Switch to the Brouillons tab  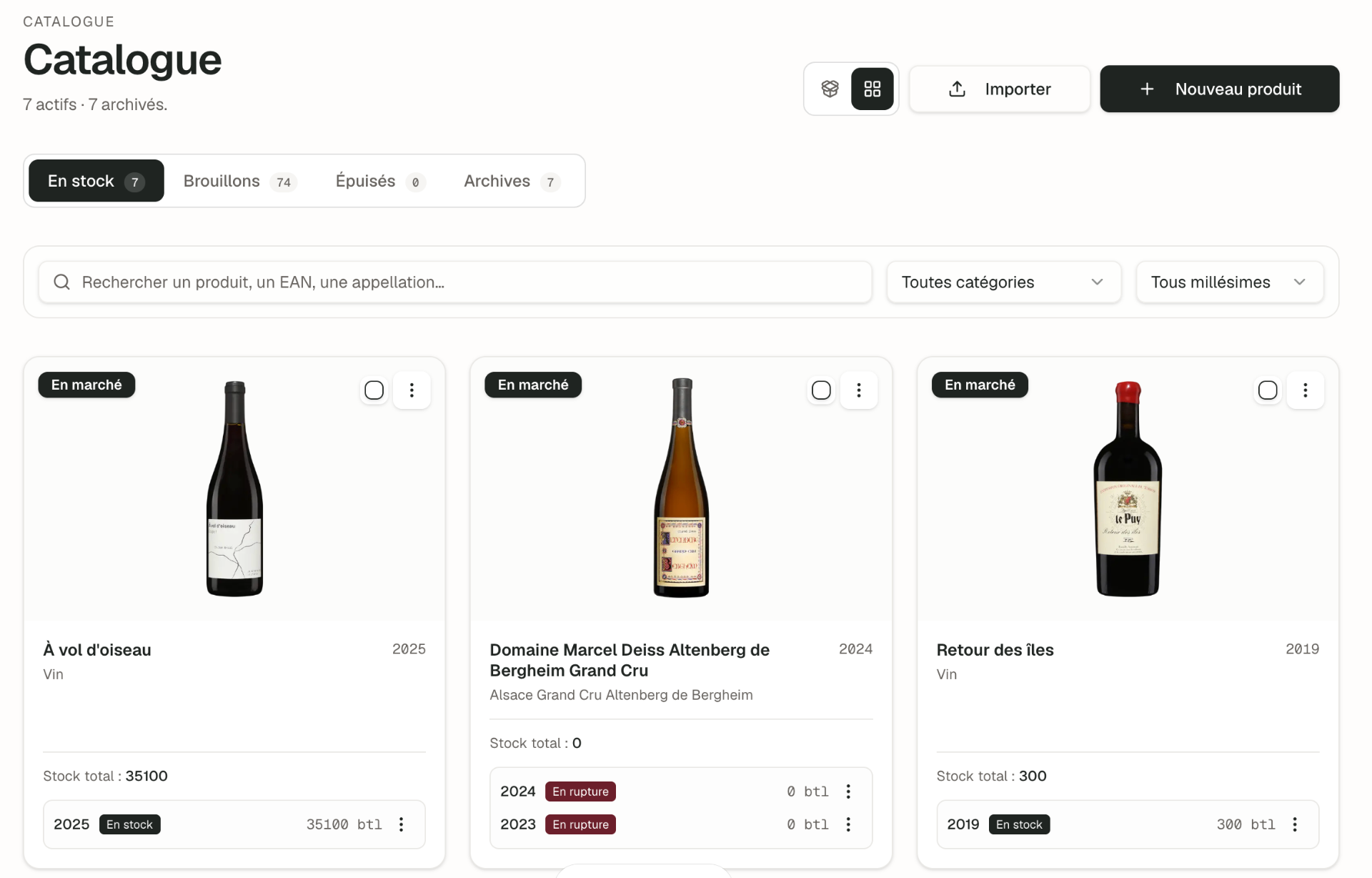(239, 181)
